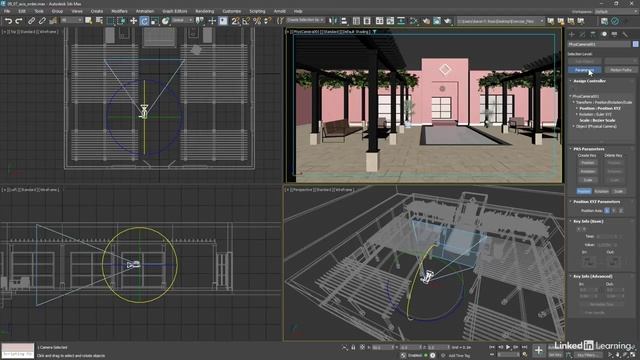Click the Undo arrow icon

click(8, 21)
